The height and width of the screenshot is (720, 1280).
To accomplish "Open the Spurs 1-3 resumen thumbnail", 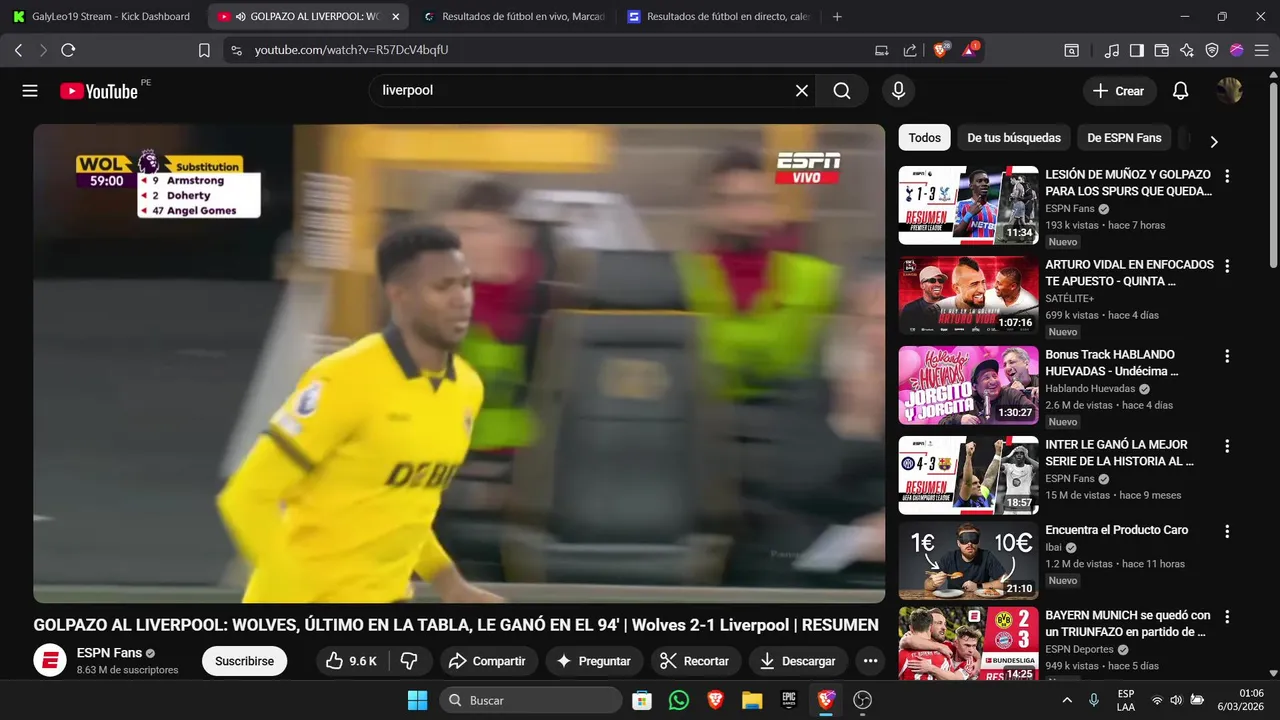I will click(x=968, y=205).
